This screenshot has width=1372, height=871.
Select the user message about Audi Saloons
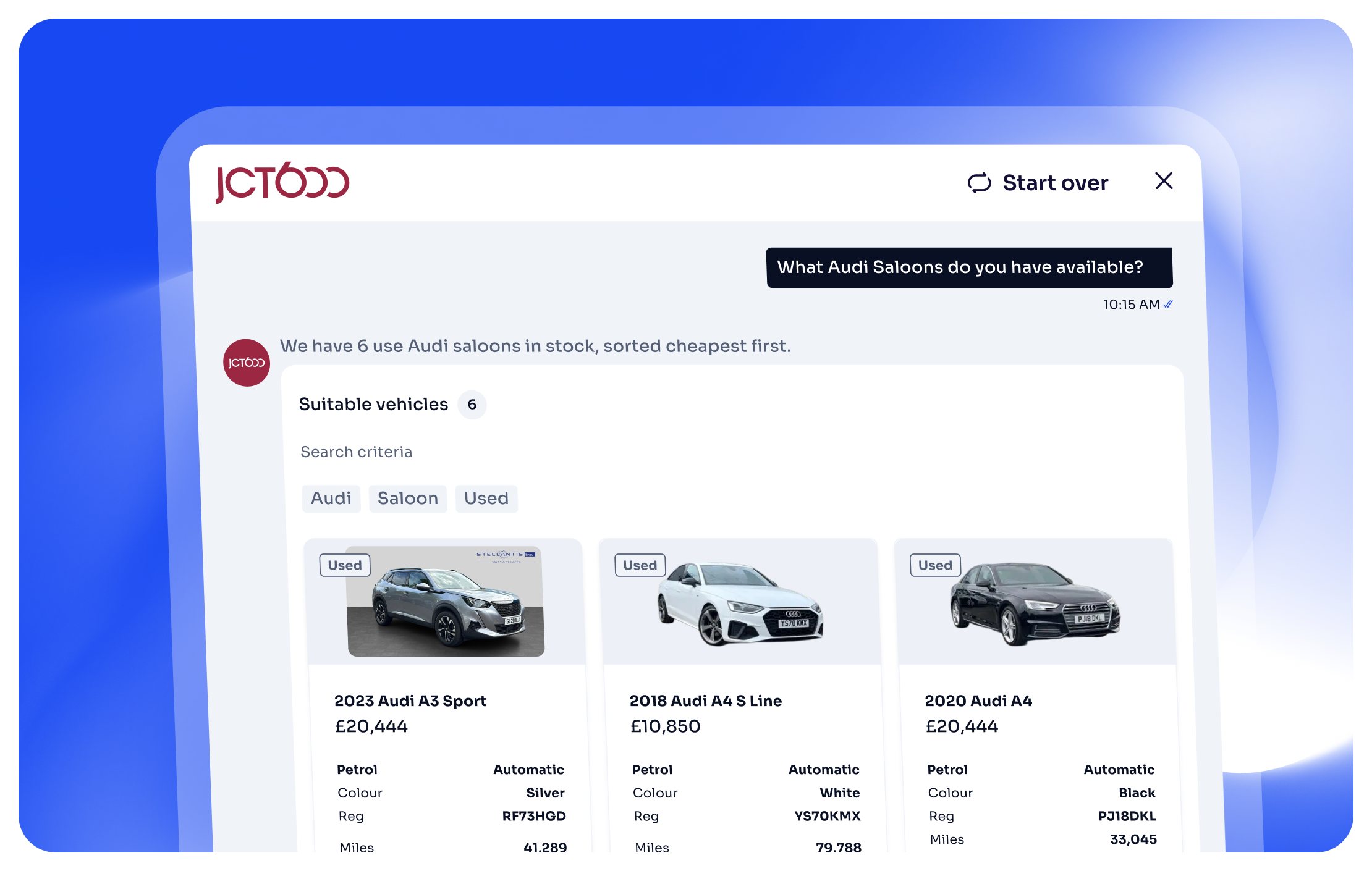(x=969, y=267)
